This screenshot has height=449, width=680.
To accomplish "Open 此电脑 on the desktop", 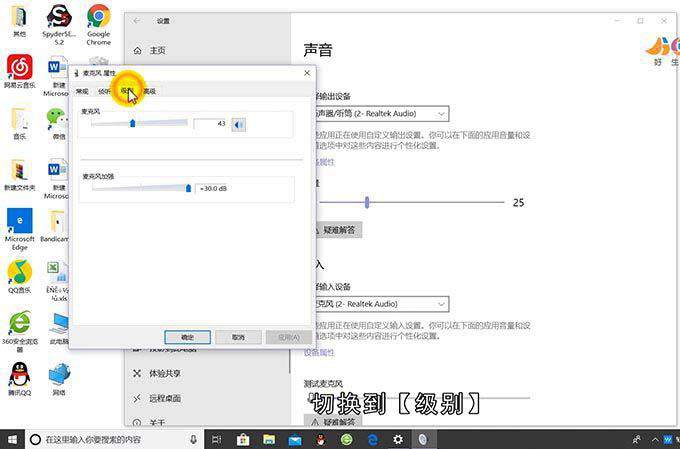I will [59, 328].
